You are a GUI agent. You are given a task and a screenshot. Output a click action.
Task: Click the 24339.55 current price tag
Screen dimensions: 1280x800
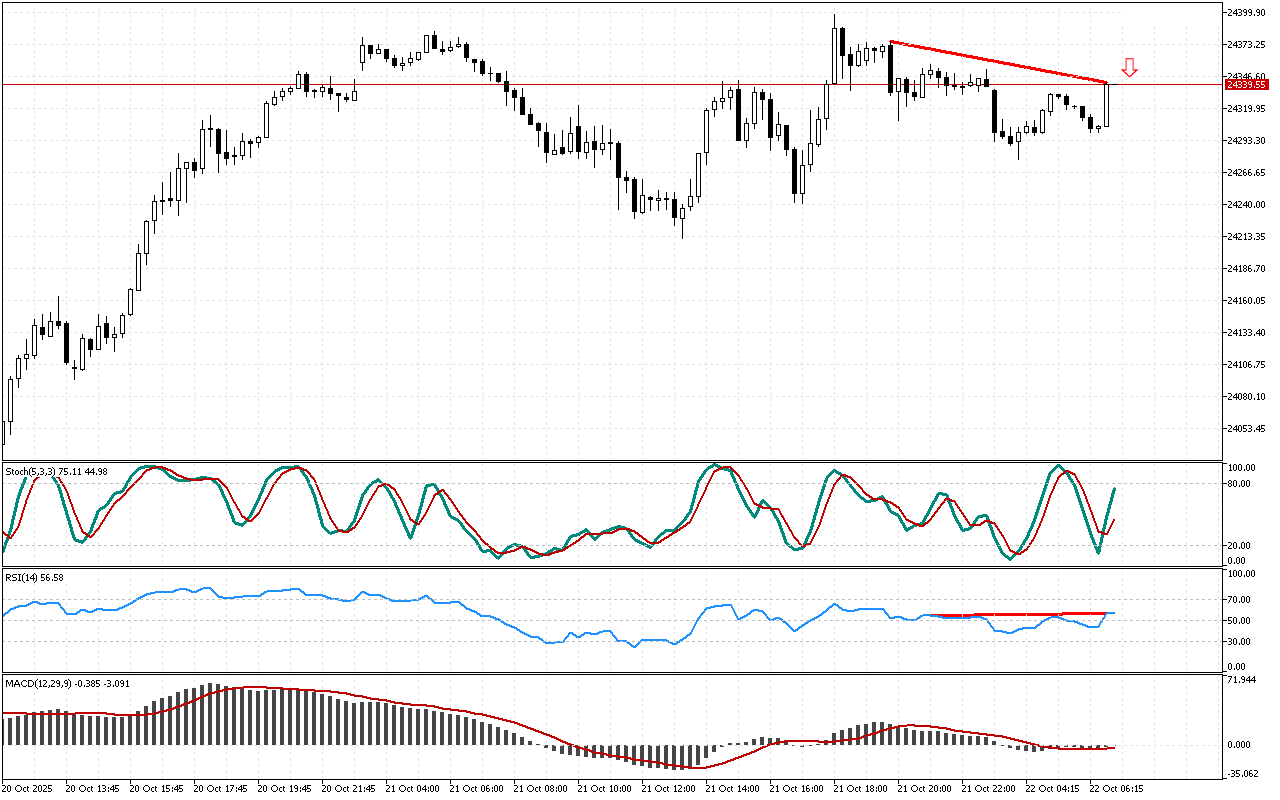coord(1246,85)
